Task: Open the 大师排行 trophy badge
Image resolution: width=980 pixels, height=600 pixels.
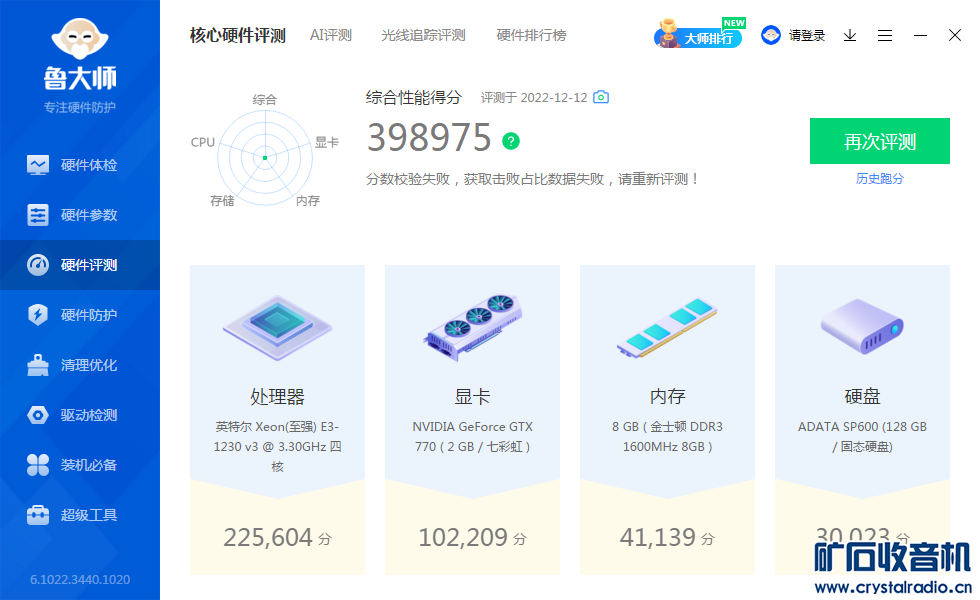Action: click(699, 34)
